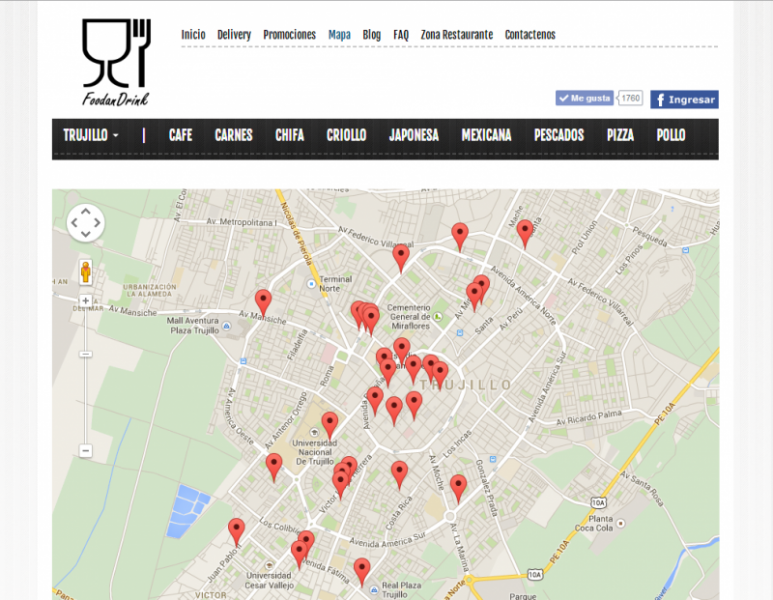The height and width of the screenshot is (600, 773).
Task: Expand the TRUJILLO city dropdown
Action: (91, 135)
